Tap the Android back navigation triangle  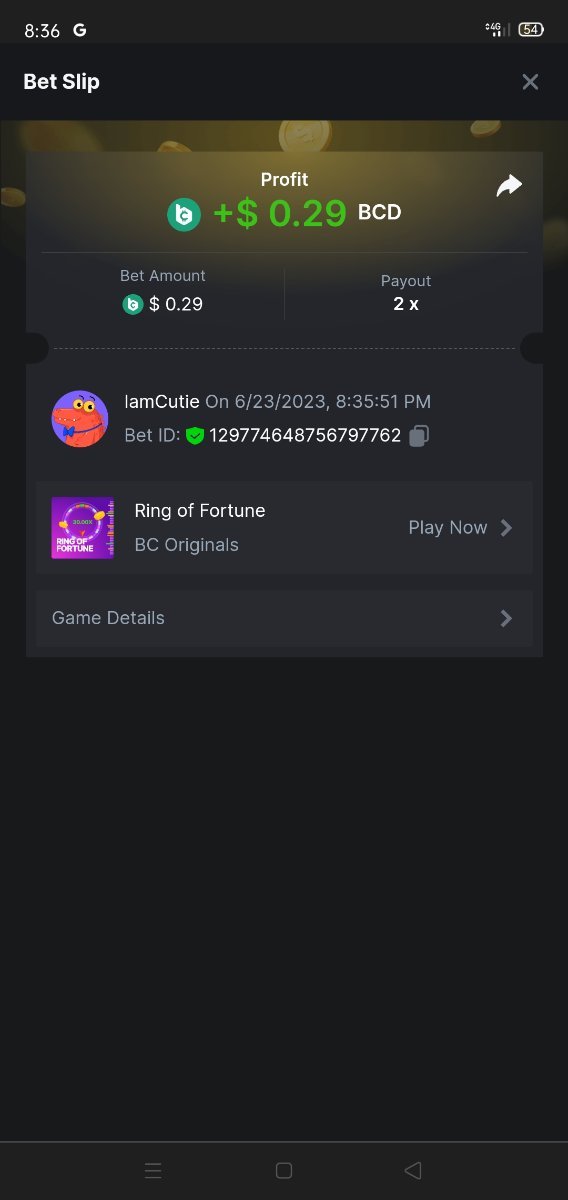(x=413, y=1170)
